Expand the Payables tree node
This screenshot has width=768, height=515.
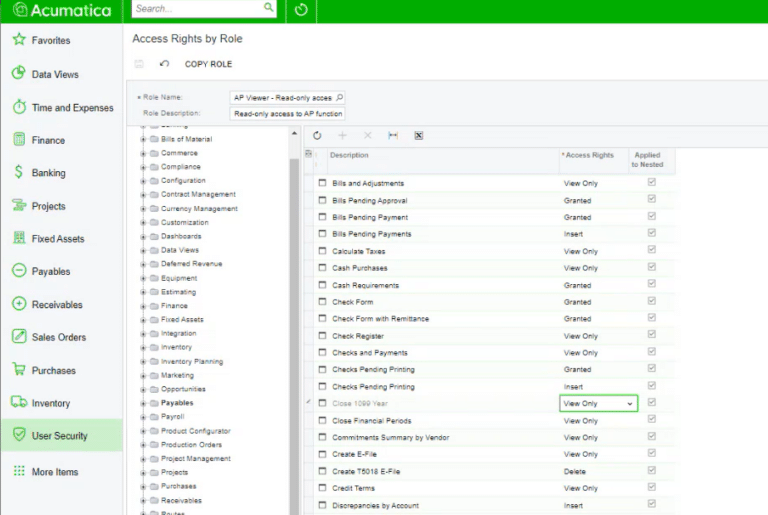(x=143, y=403)
